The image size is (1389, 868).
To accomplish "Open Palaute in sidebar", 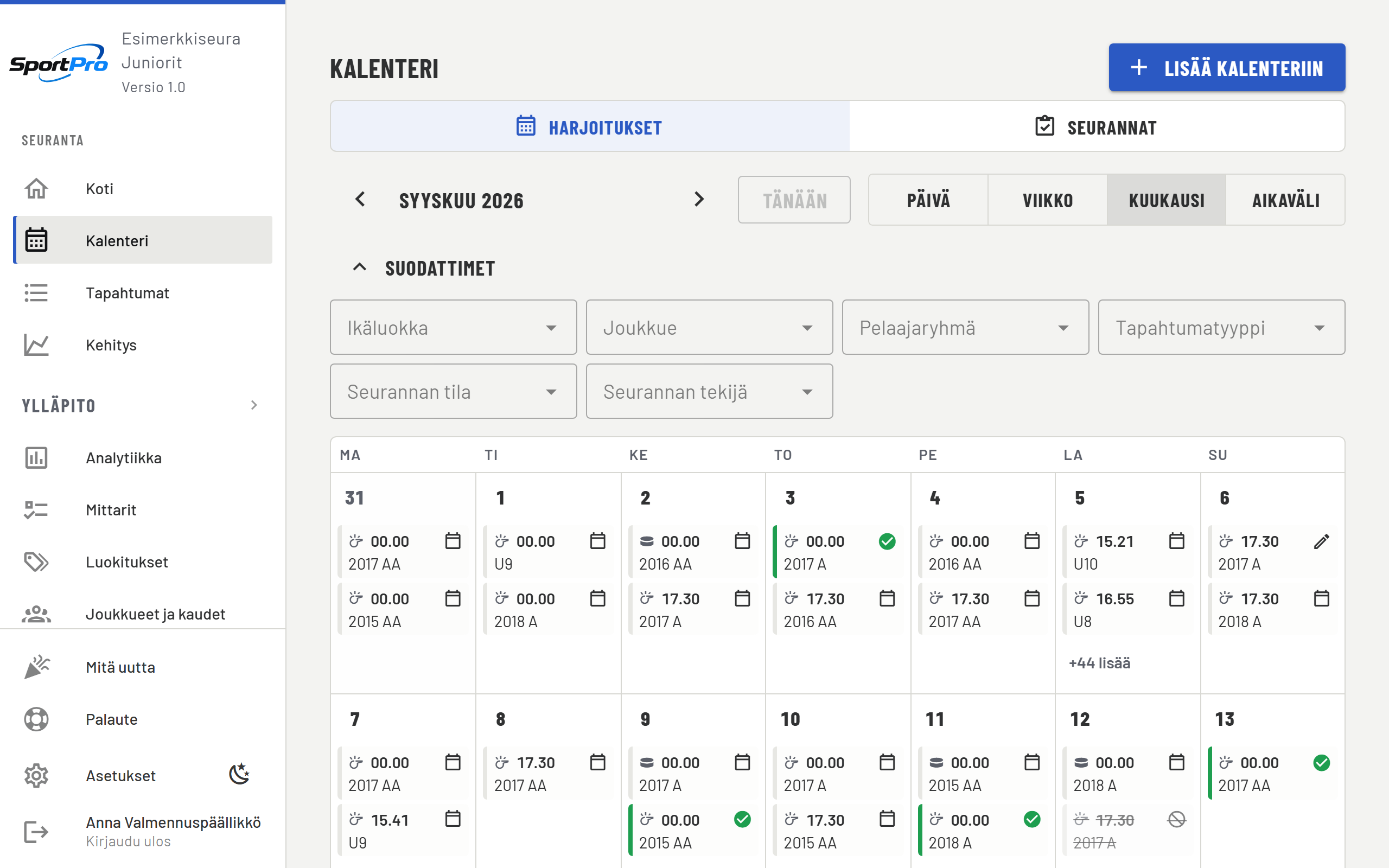I will point(142,719).
